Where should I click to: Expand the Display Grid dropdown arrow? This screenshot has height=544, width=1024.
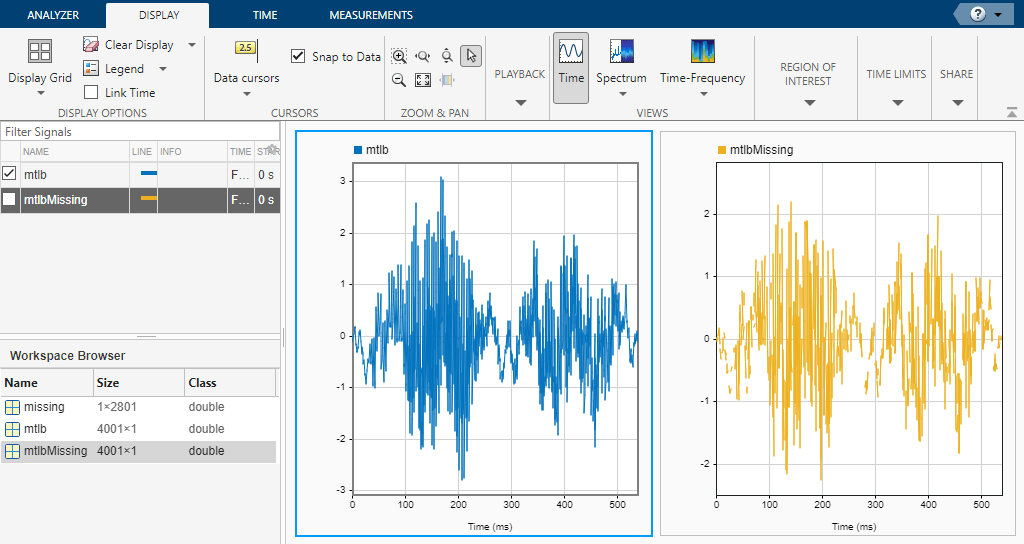(x=40, y=93)
